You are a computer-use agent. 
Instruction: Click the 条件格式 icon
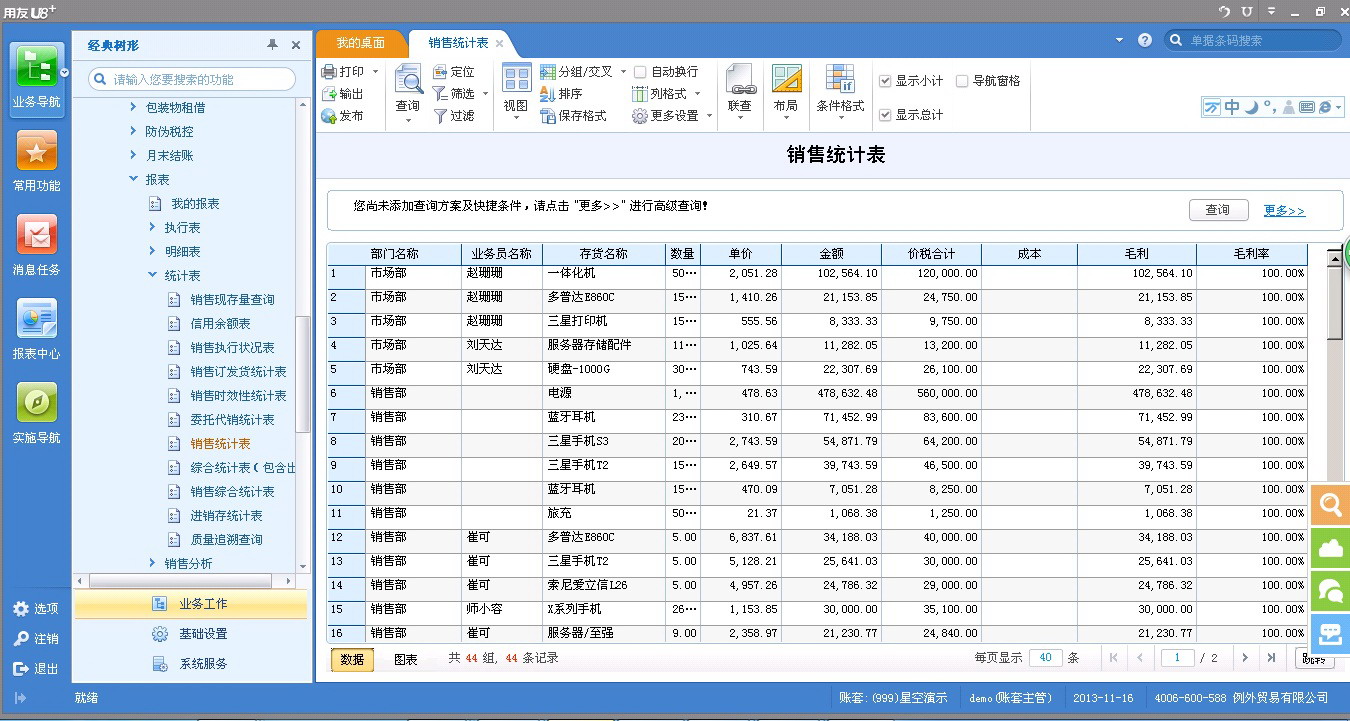click(840, 80)
